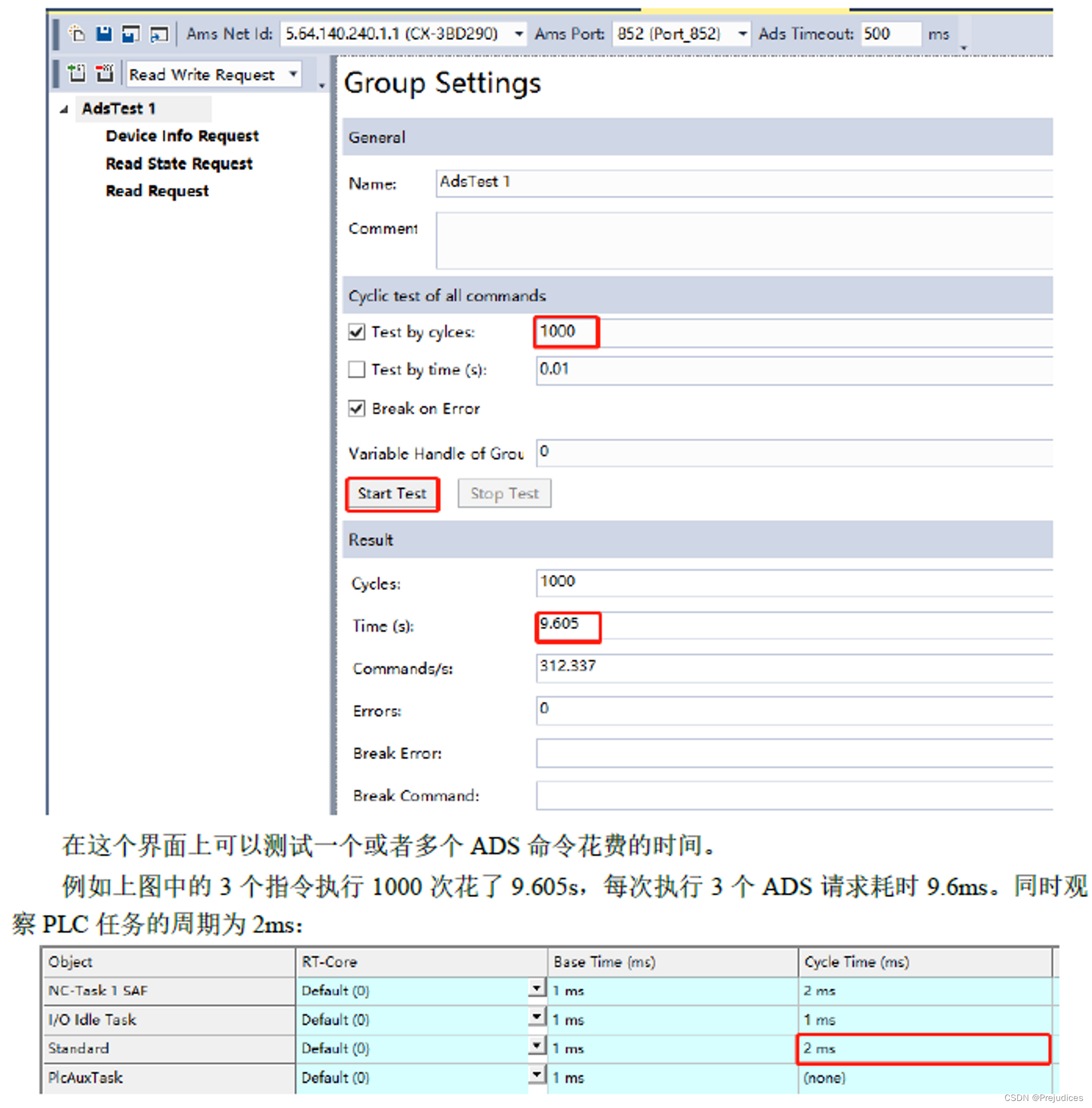
Task: Save the current configuration
Action: [104, 33]
